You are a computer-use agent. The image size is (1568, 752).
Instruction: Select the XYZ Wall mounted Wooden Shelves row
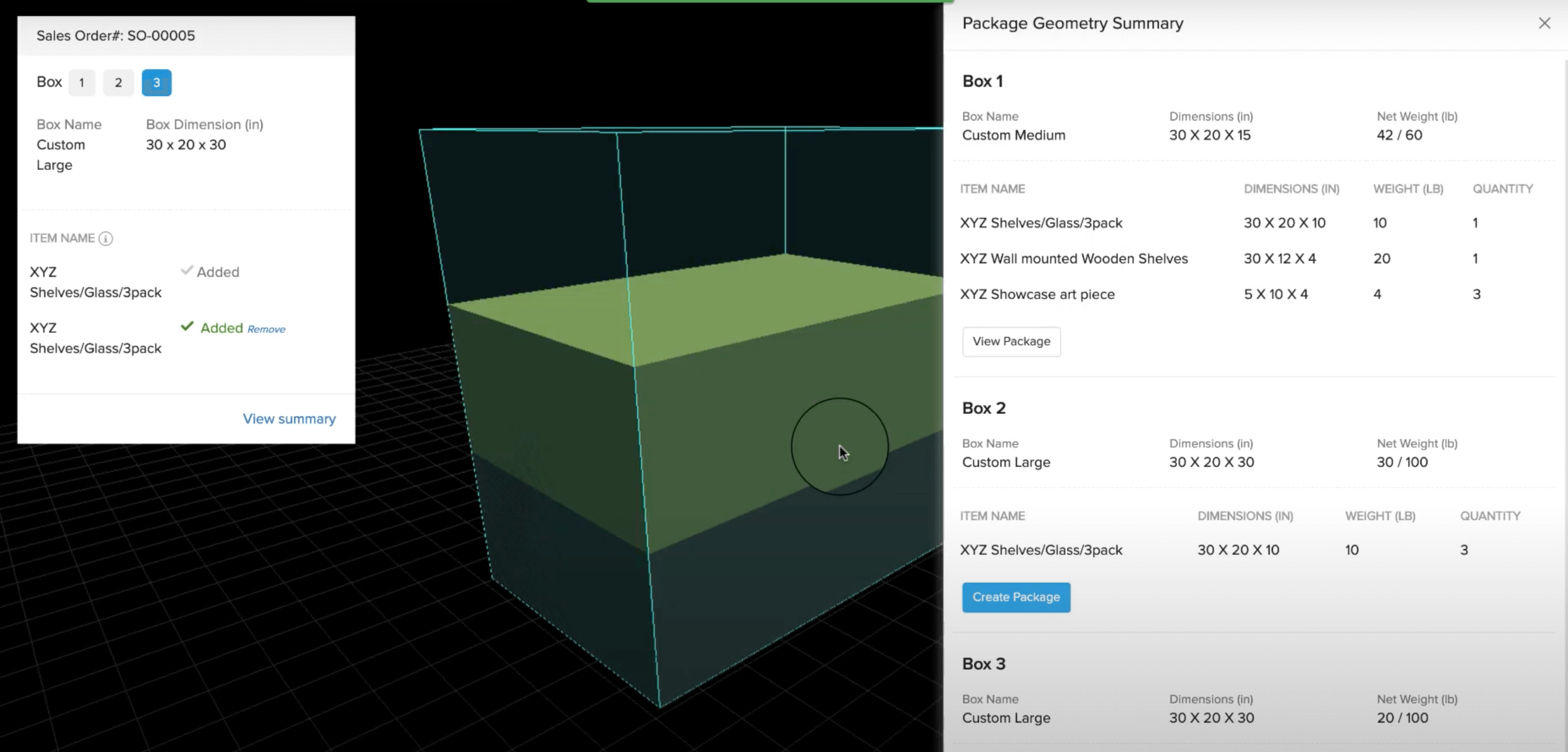[x=1073, y=258]
